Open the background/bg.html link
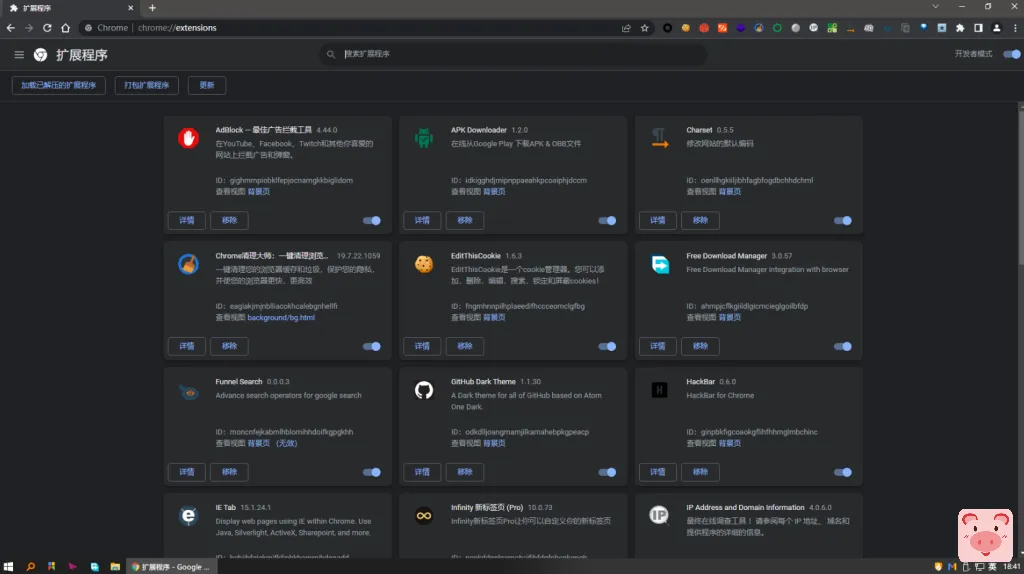The width and height of the screenshot is (1024, 574). click(x=281, y=317)
